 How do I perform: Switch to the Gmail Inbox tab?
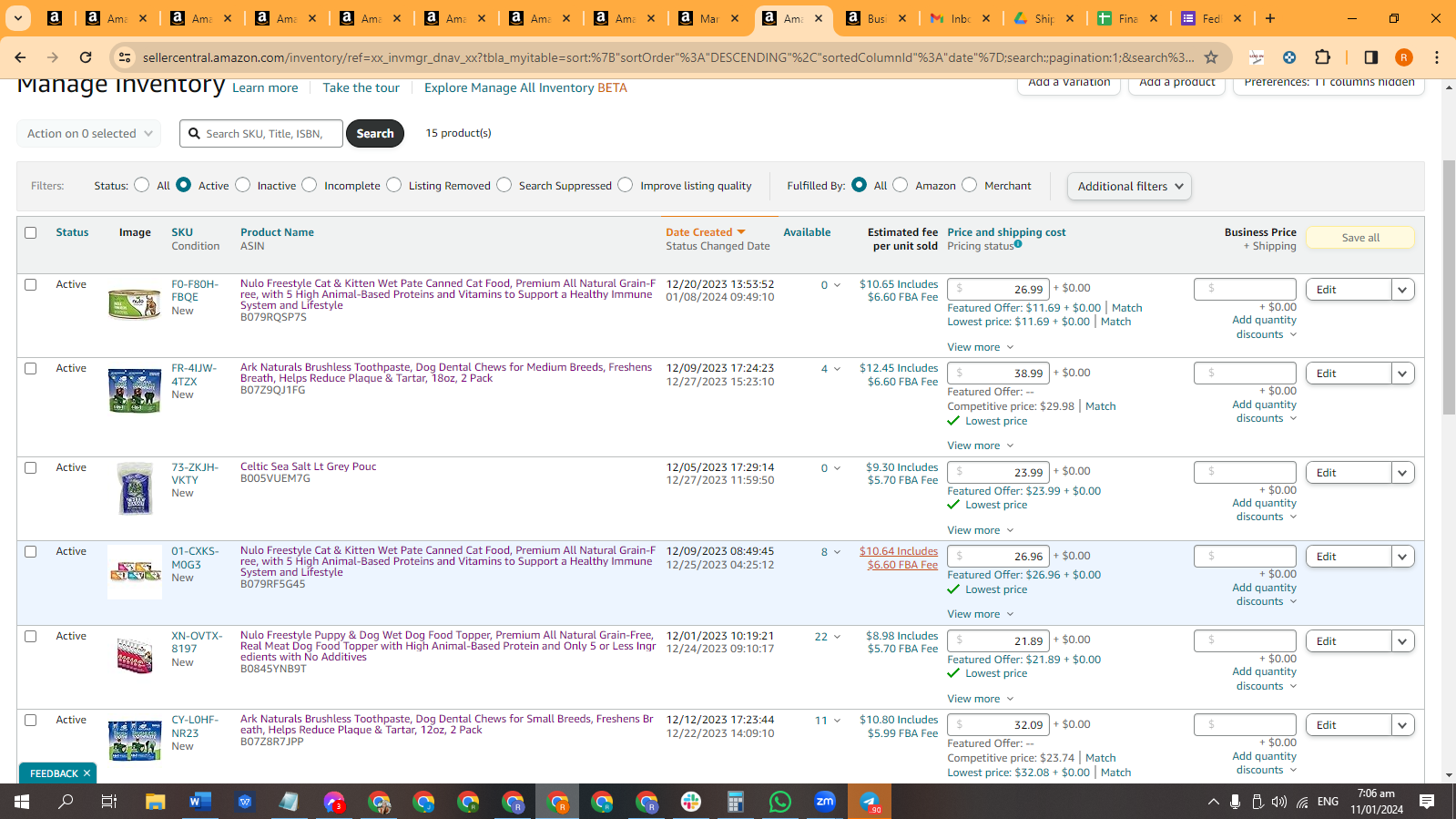(959, 18)
